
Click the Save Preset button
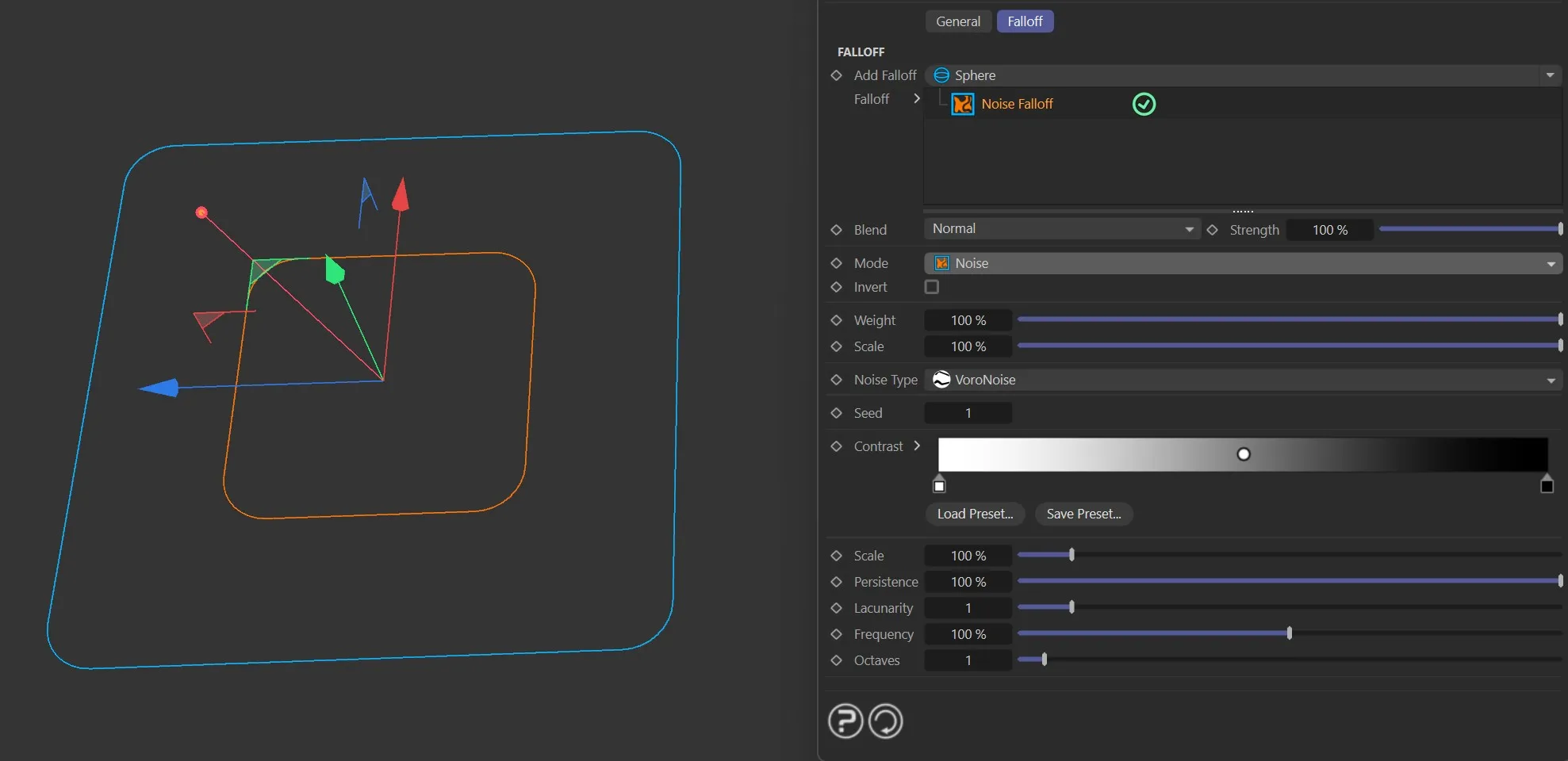click(1083, 514)
